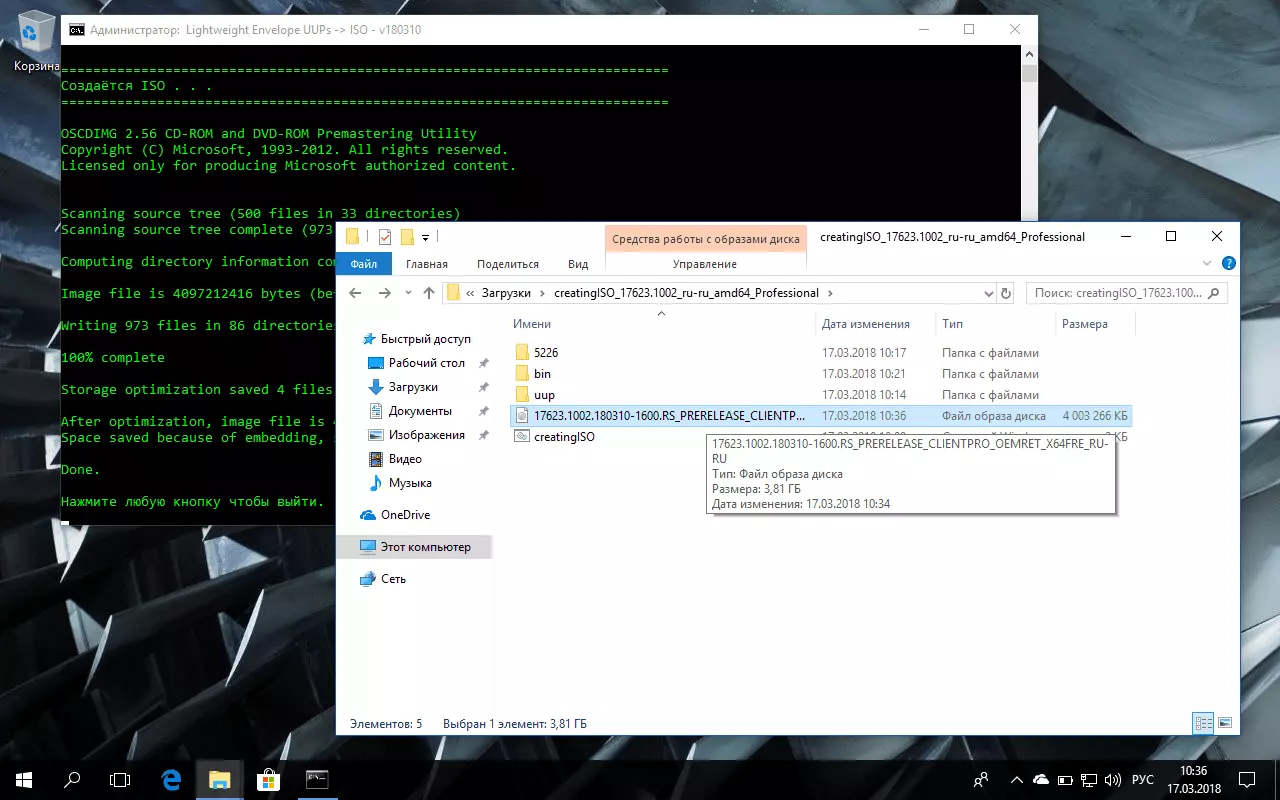
Task: Unpin Загрузки from Quick access
Action: pyautogui.click(x=484, y=387)
